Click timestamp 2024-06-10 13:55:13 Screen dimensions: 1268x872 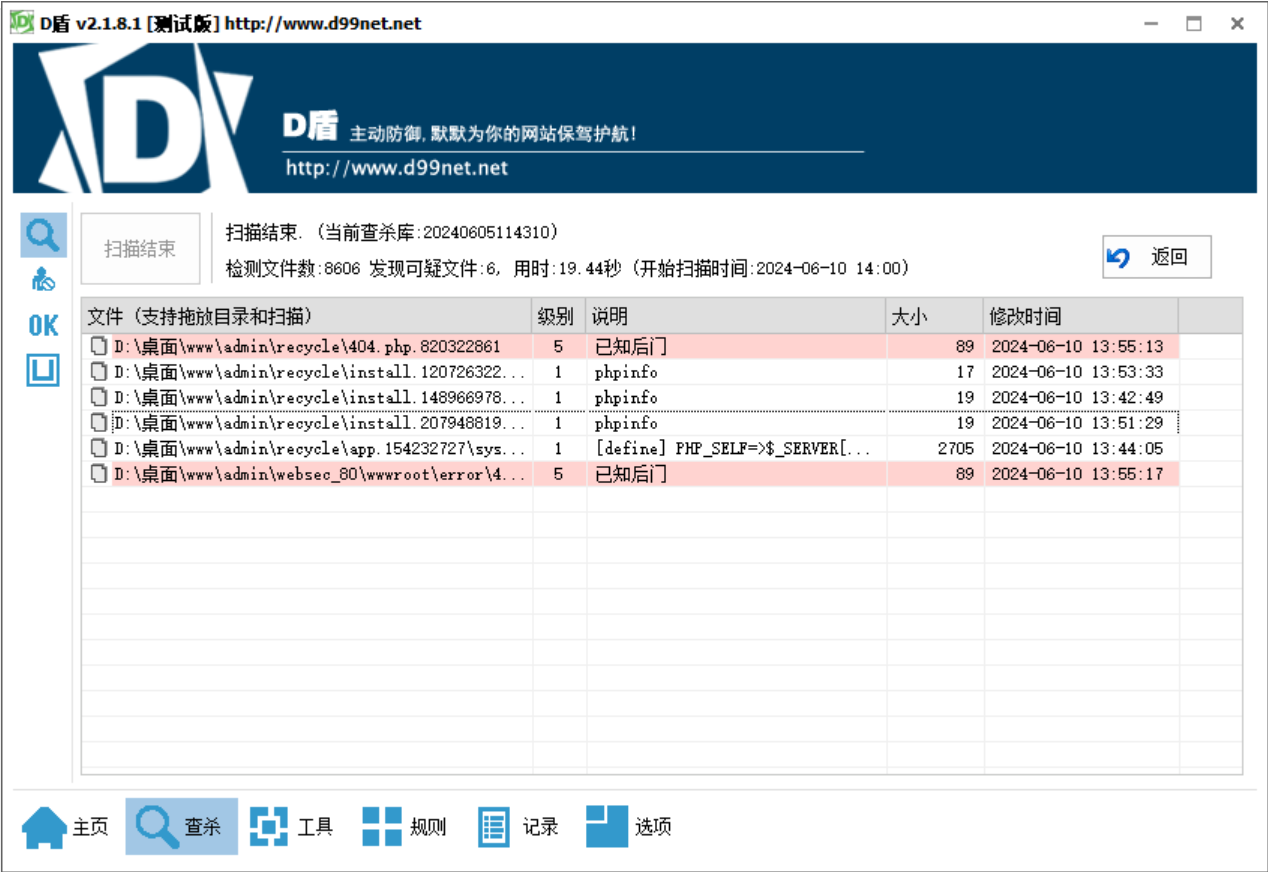pos(1077,347)
